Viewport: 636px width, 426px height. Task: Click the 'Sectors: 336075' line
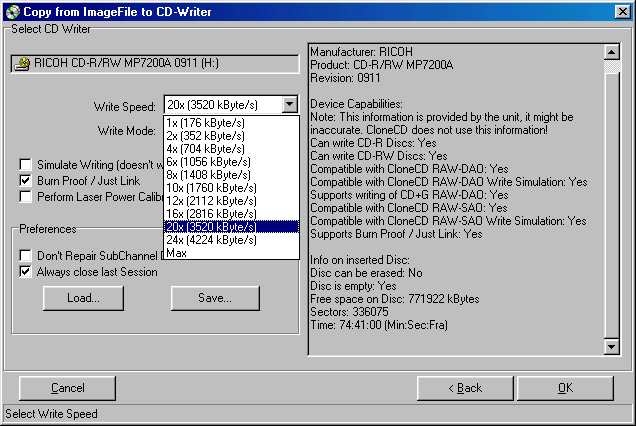pos(349,312)
